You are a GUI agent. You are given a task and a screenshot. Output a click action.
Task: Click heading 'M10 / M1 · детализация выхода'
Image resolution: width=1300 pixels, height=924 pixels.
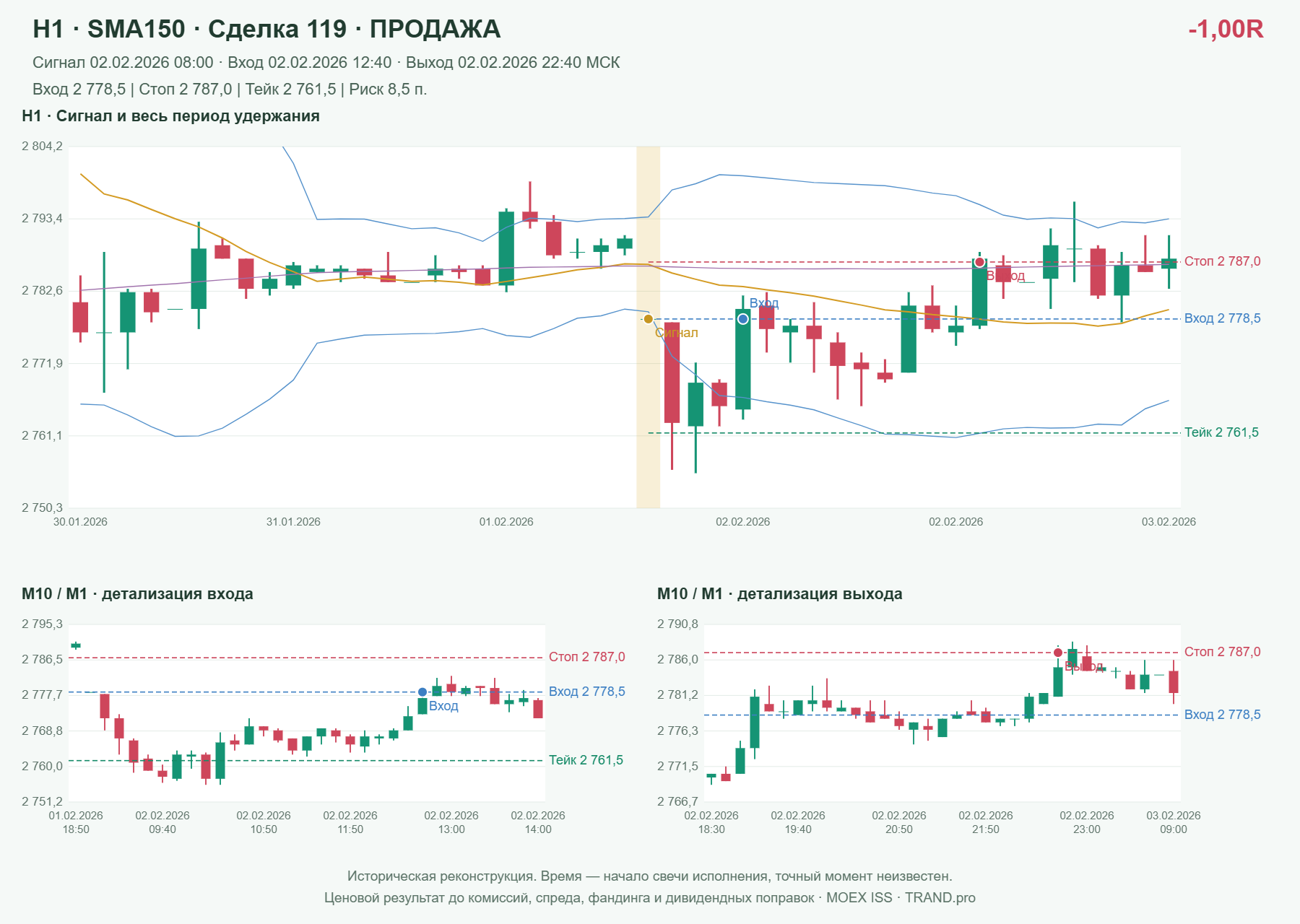click(779, 594)
